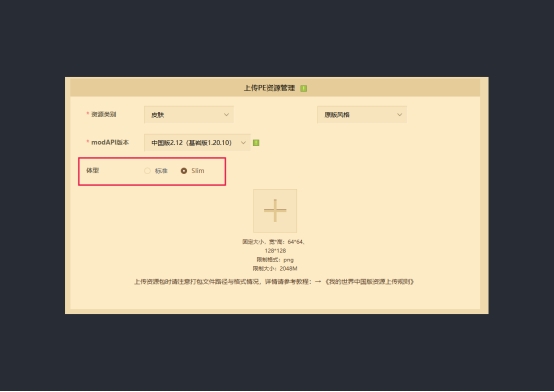Open the modAPI版本 dropdown 中国版2.12
The height and width of the screenshot is (392, 554).
pyautogui.click(x=197, y=142)
